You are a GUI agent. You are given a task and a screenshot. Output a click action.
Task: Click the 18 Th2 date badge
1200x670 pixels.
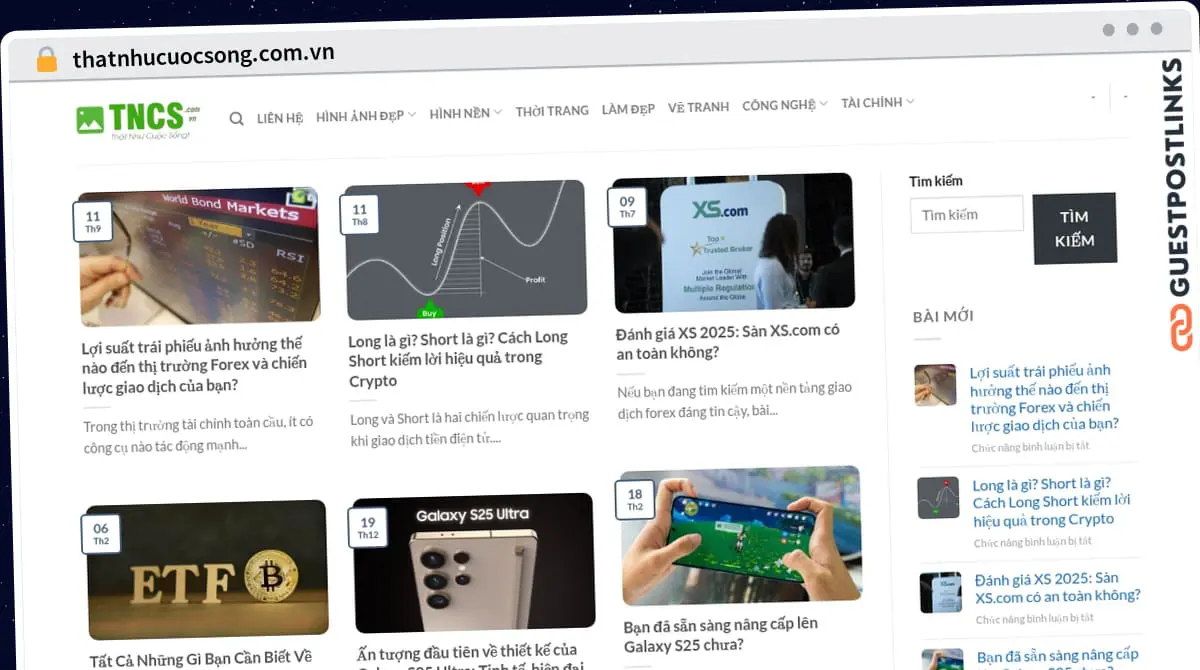[635, 500]
